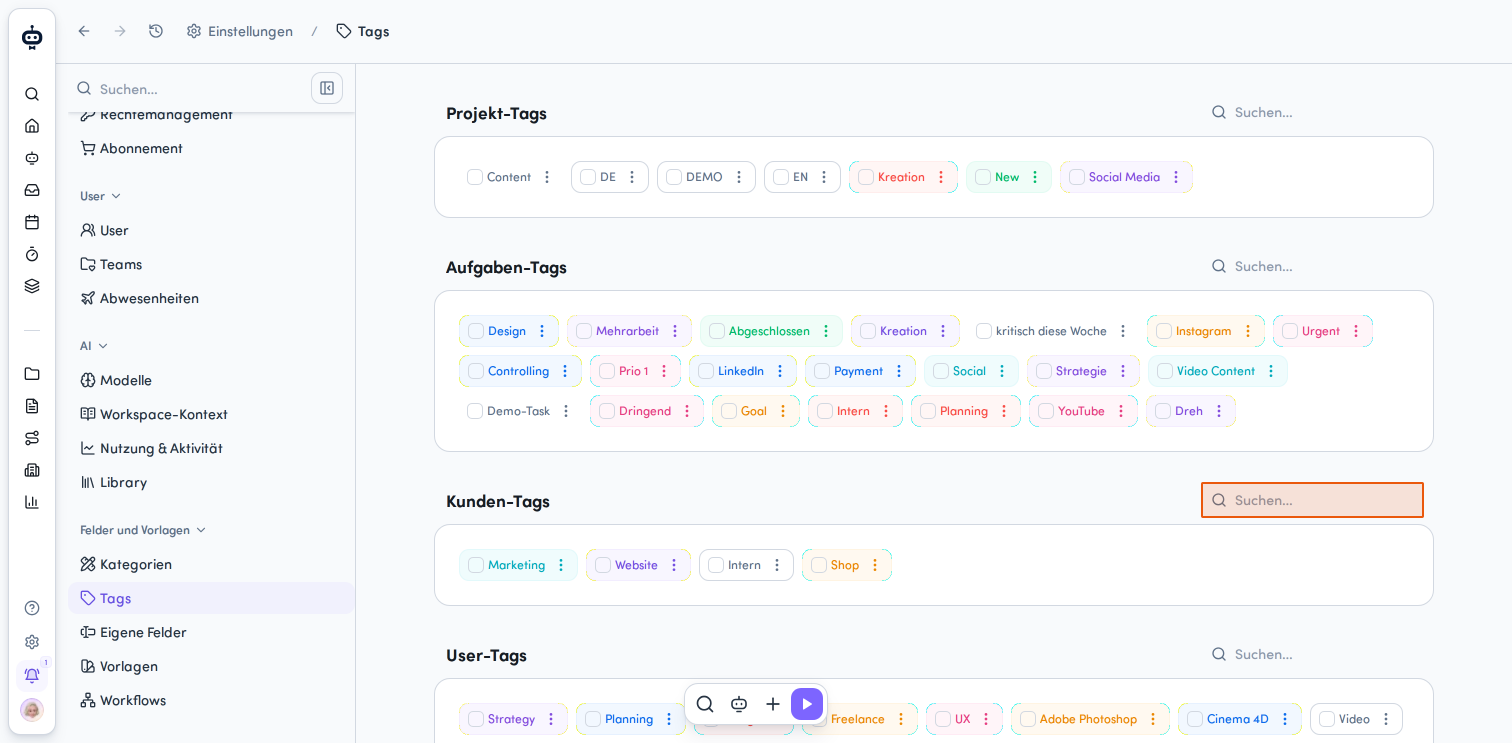Open the three-dot menu of the Payment tag
Screen dimensions: 1512x743
tap(899, 371)
